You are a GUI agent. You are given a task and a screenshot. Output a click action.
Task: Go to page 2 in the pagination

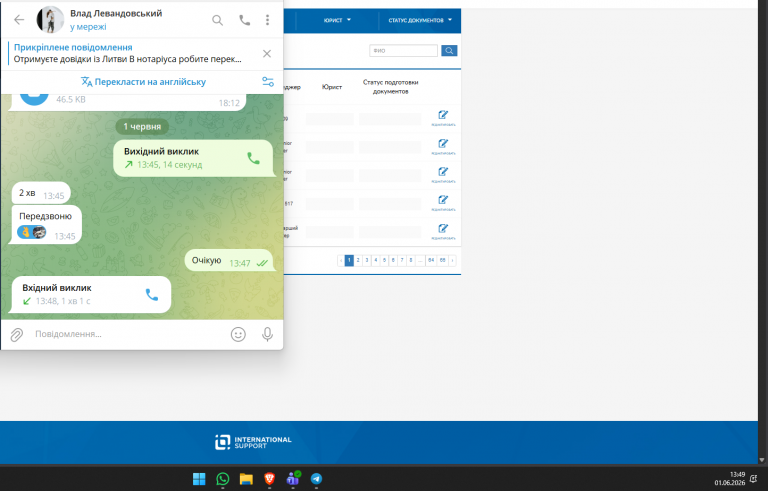(358, 260)
